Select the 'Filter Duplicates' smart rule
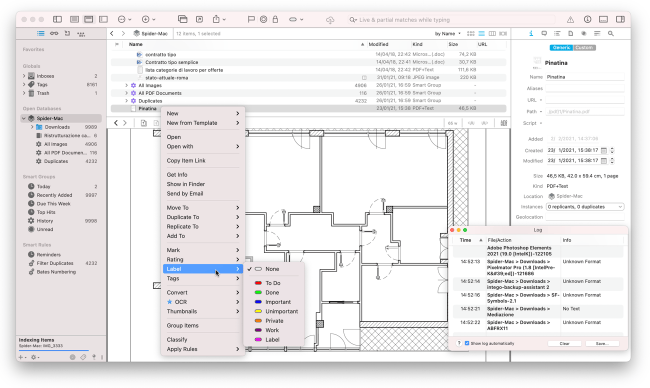The height and width of the screenshot is (388, 650). [x=55, y=263]
